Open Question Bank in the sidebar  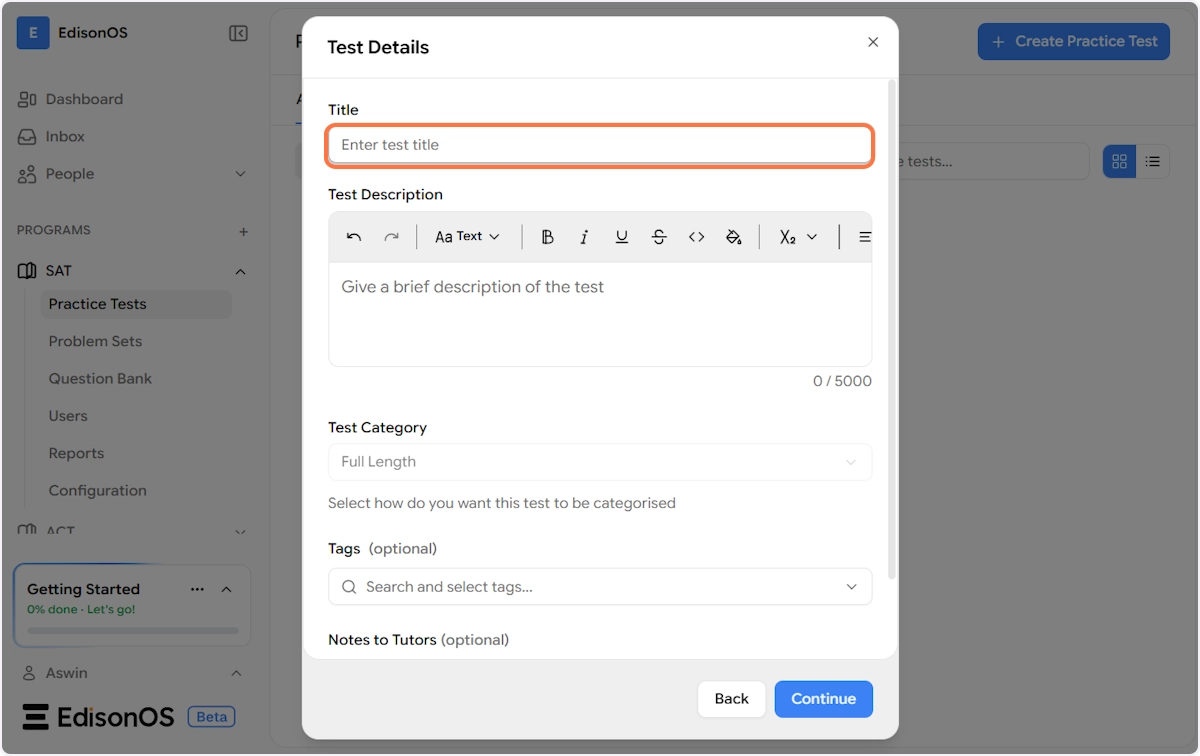pos(100,379)
